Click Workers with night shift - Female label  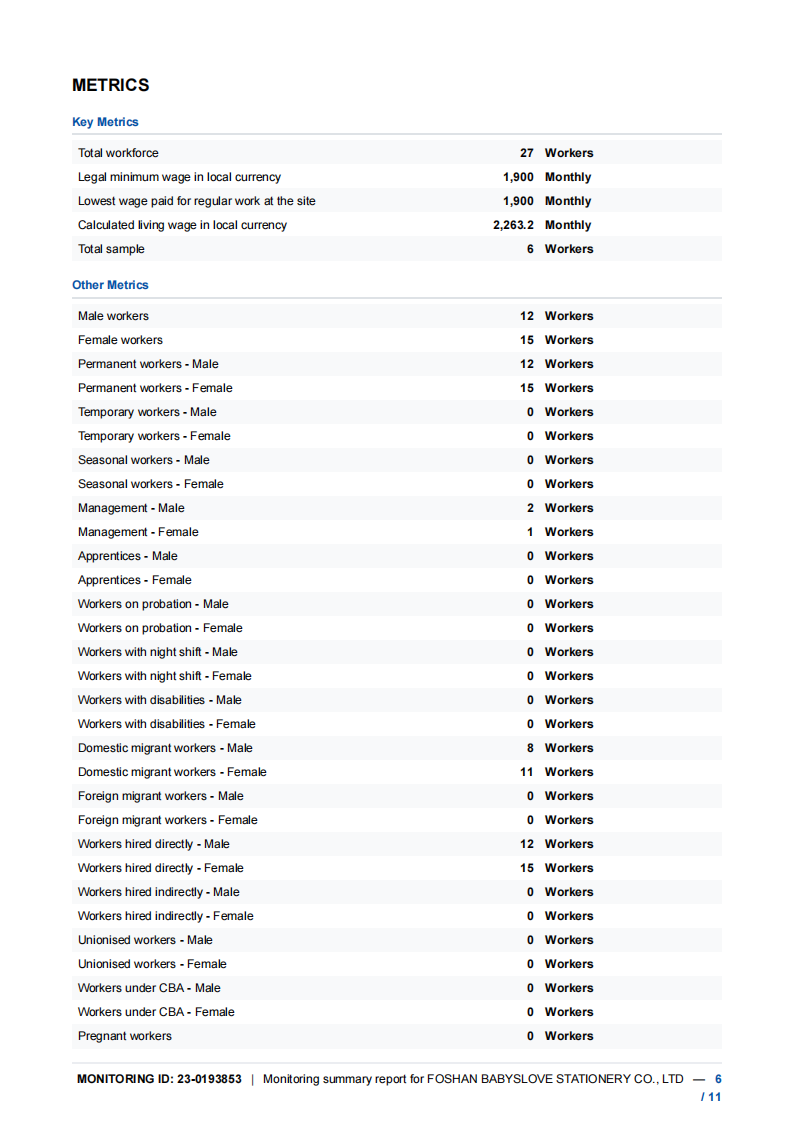pos(165,676)
